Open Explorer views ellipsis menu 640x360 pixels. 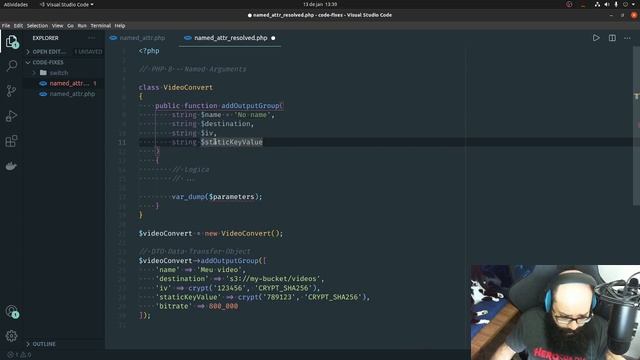(x=92, y=38)
